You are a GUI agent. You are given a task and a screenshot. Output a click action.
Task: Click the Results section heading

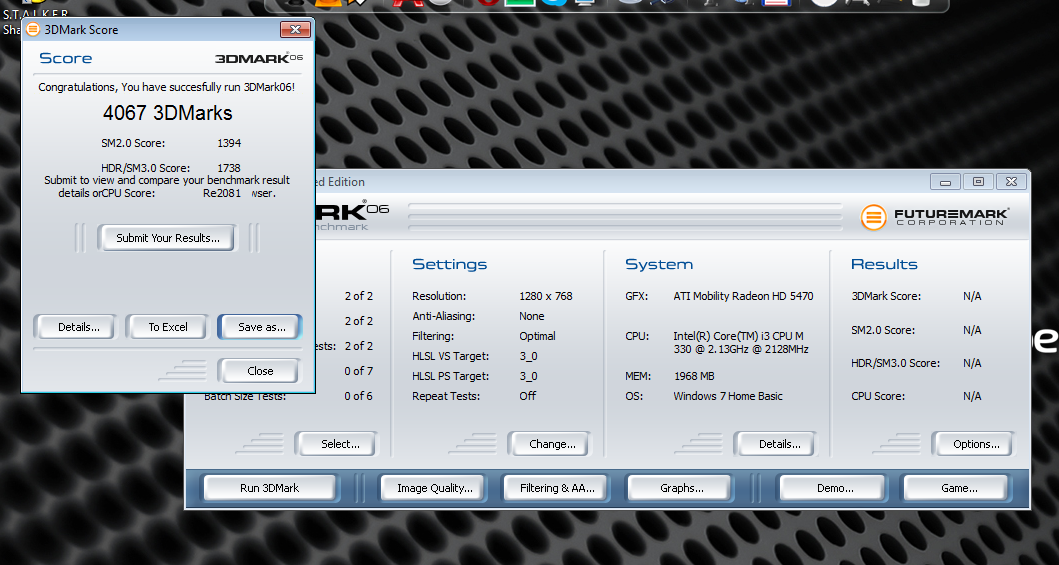[884, 264]
